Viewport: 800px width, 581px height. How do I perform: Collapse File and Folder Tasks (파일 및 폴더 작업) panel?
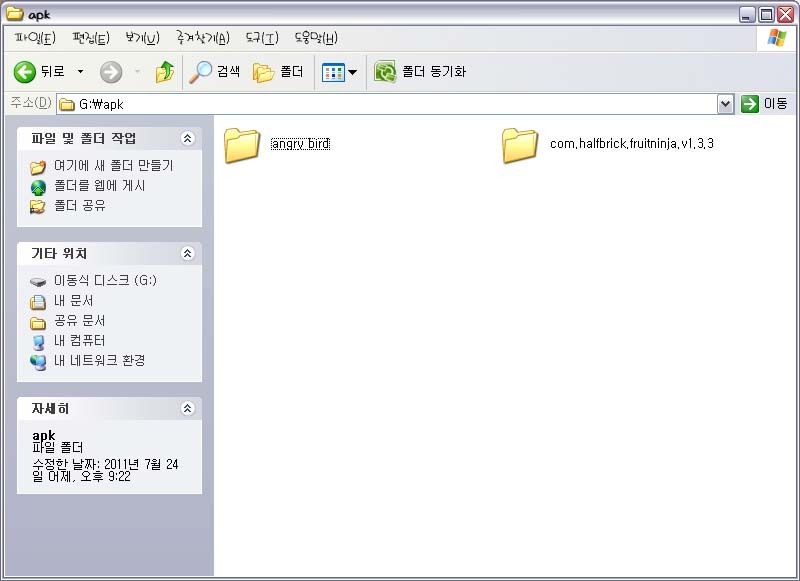[x=188, y=138]
